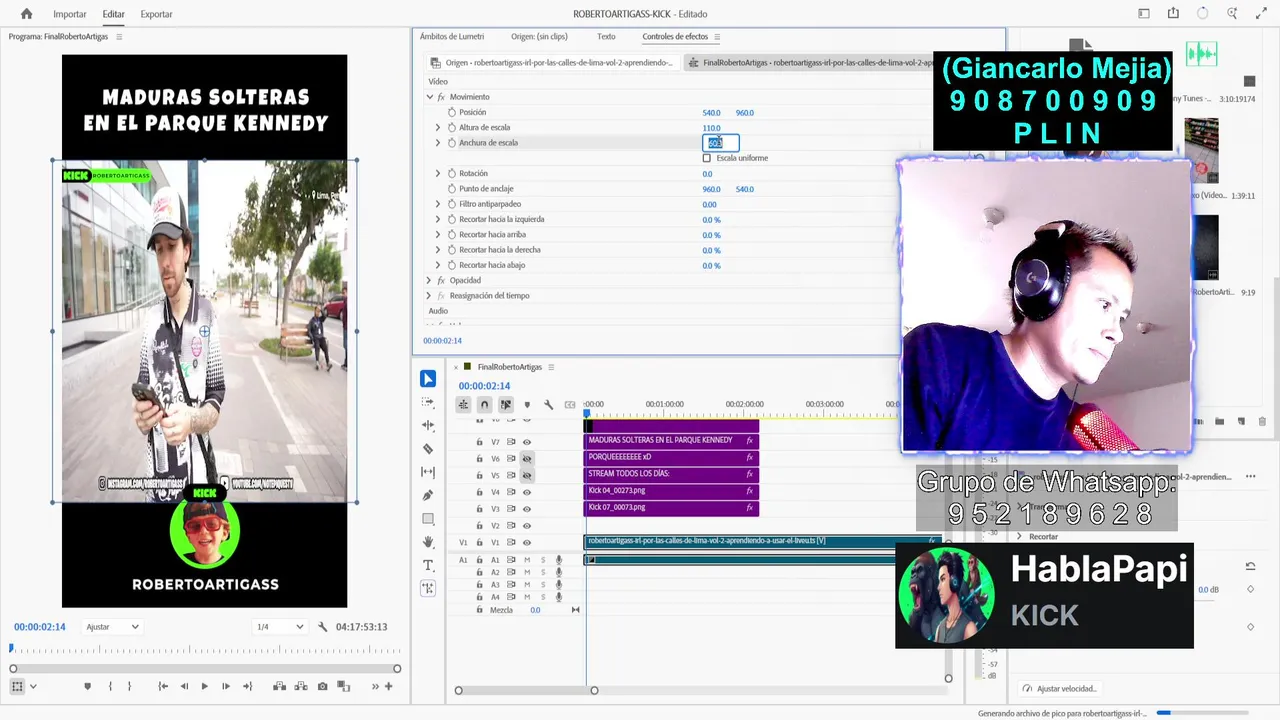Viewport: 1280px width, 720px height.
Task: Open the Texto panel tab
Action: click(x=606, y=37)
